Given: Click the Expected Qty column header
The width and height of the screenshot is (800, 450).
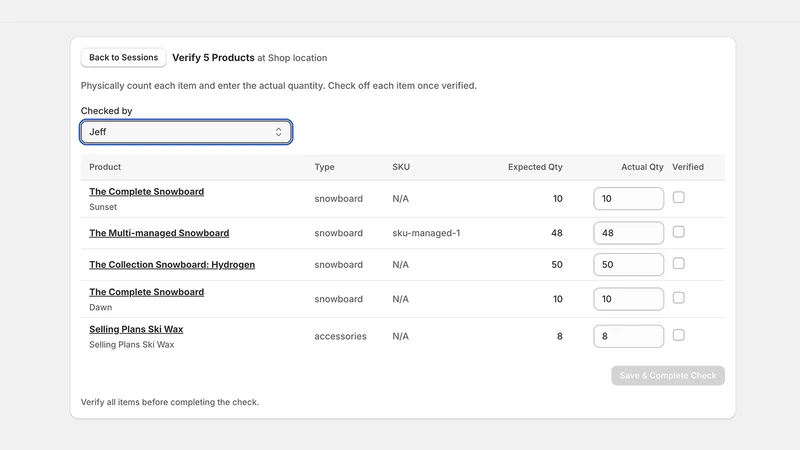Looking at the screenshot, I should pyautogui.click(x=535, y=167).
